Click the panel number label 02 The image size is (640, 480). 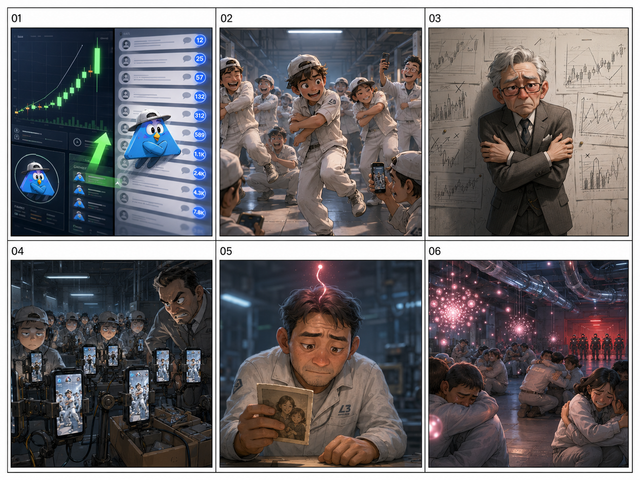pos(226,18)
